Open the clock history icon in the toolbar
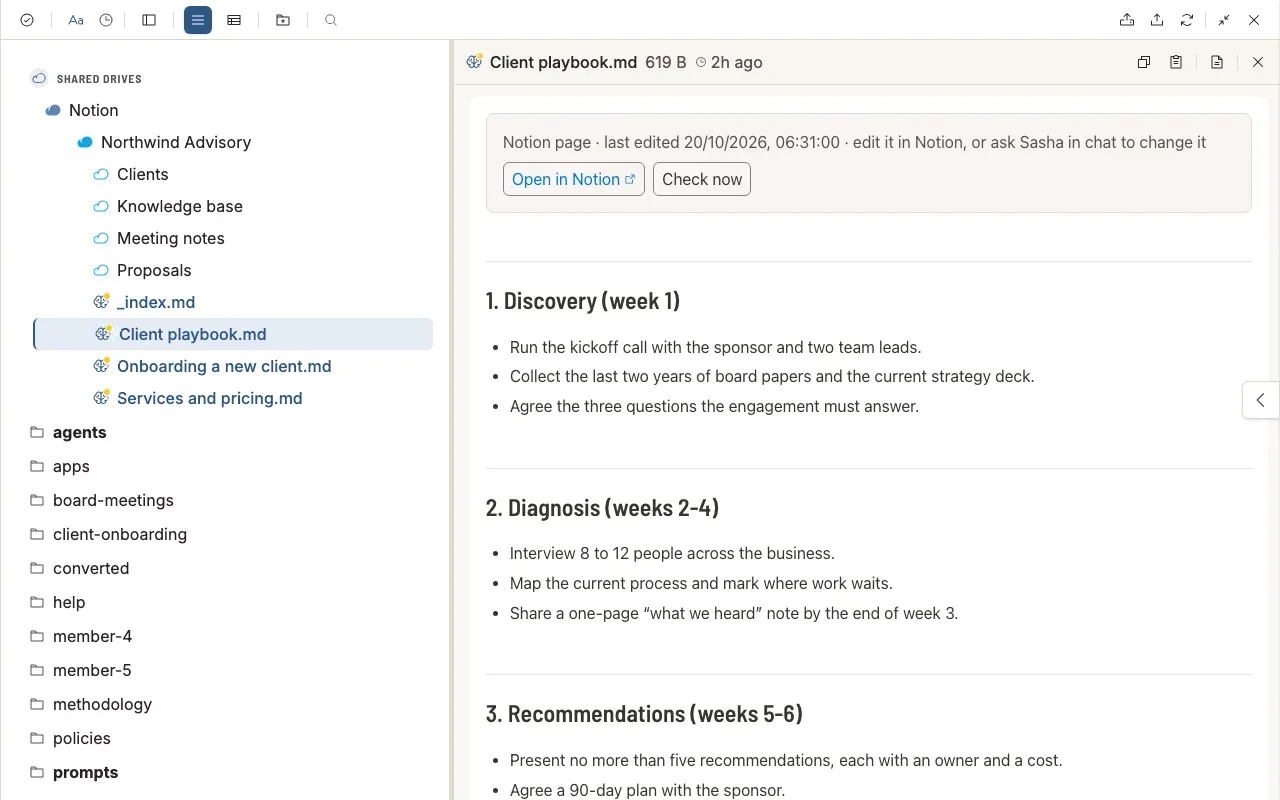The height and width of the screenshot is (800, 1280). (106, 20)
